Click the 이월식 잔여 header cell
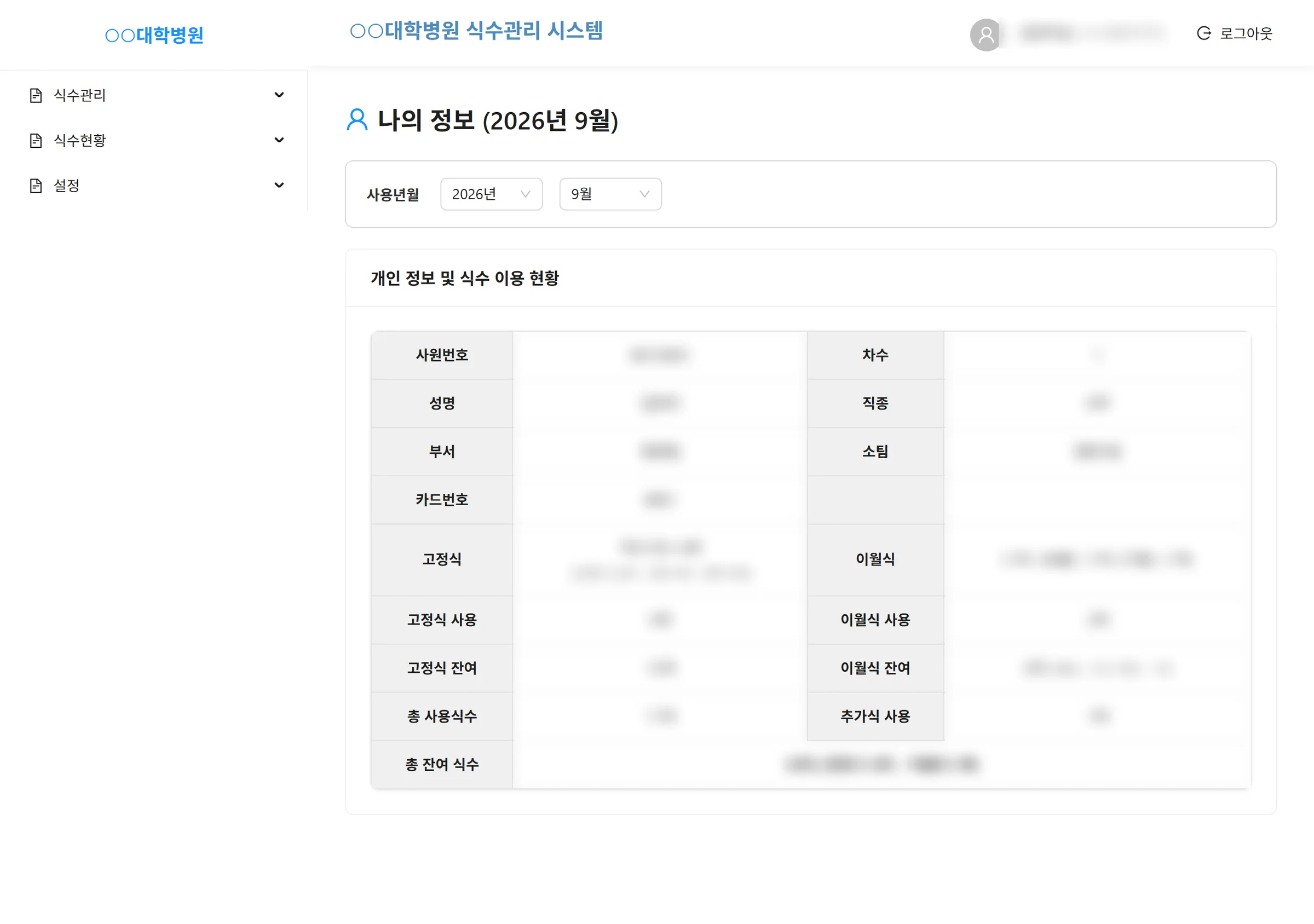This screenshot has height=924, width=1314. click(875, 668)
